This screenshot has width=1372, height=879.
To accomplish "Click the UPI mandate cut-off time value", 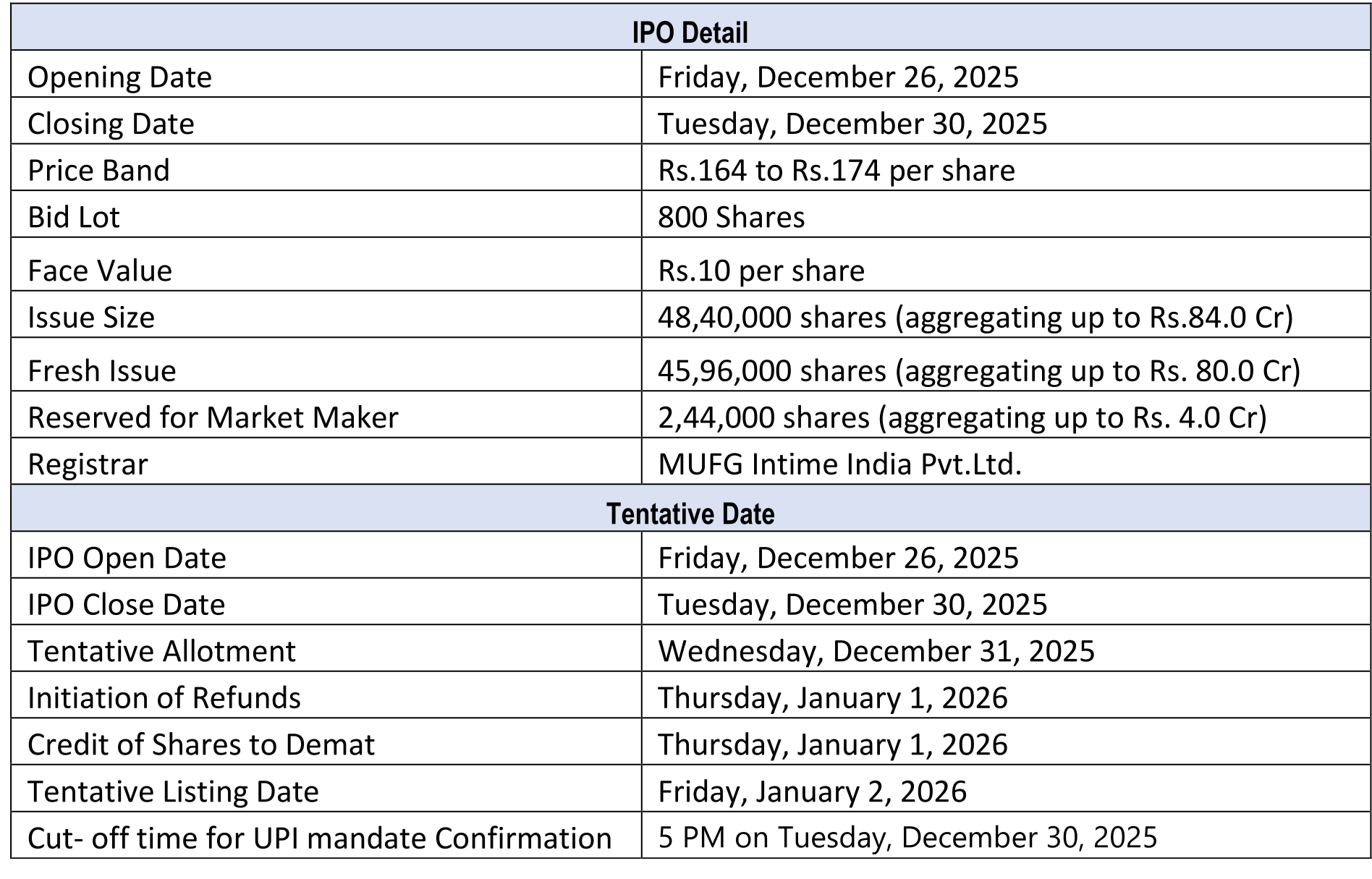I will (907, 837).
